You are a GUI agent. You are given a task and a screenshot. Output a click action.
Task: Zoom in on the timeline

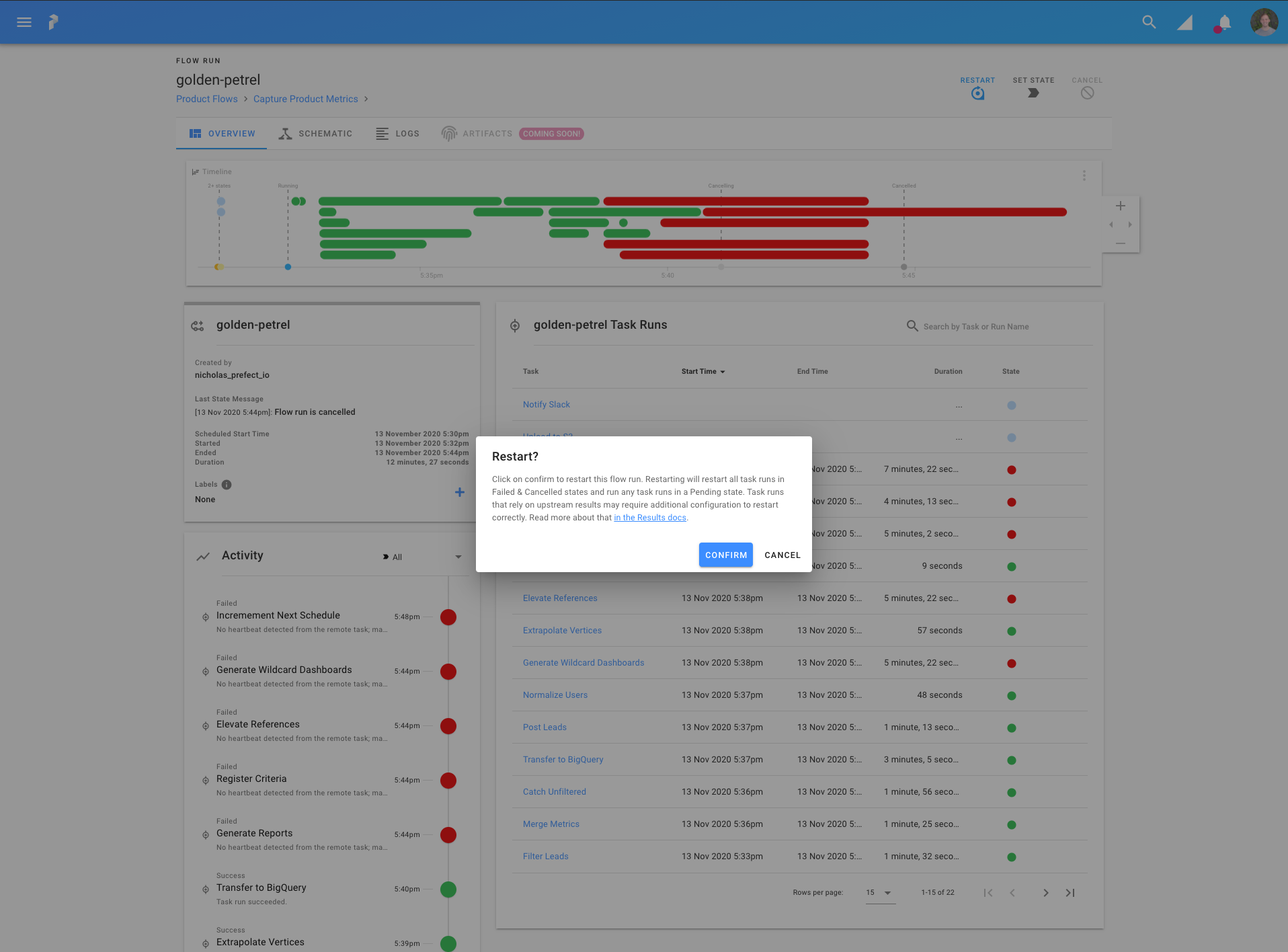point(1121,206)
